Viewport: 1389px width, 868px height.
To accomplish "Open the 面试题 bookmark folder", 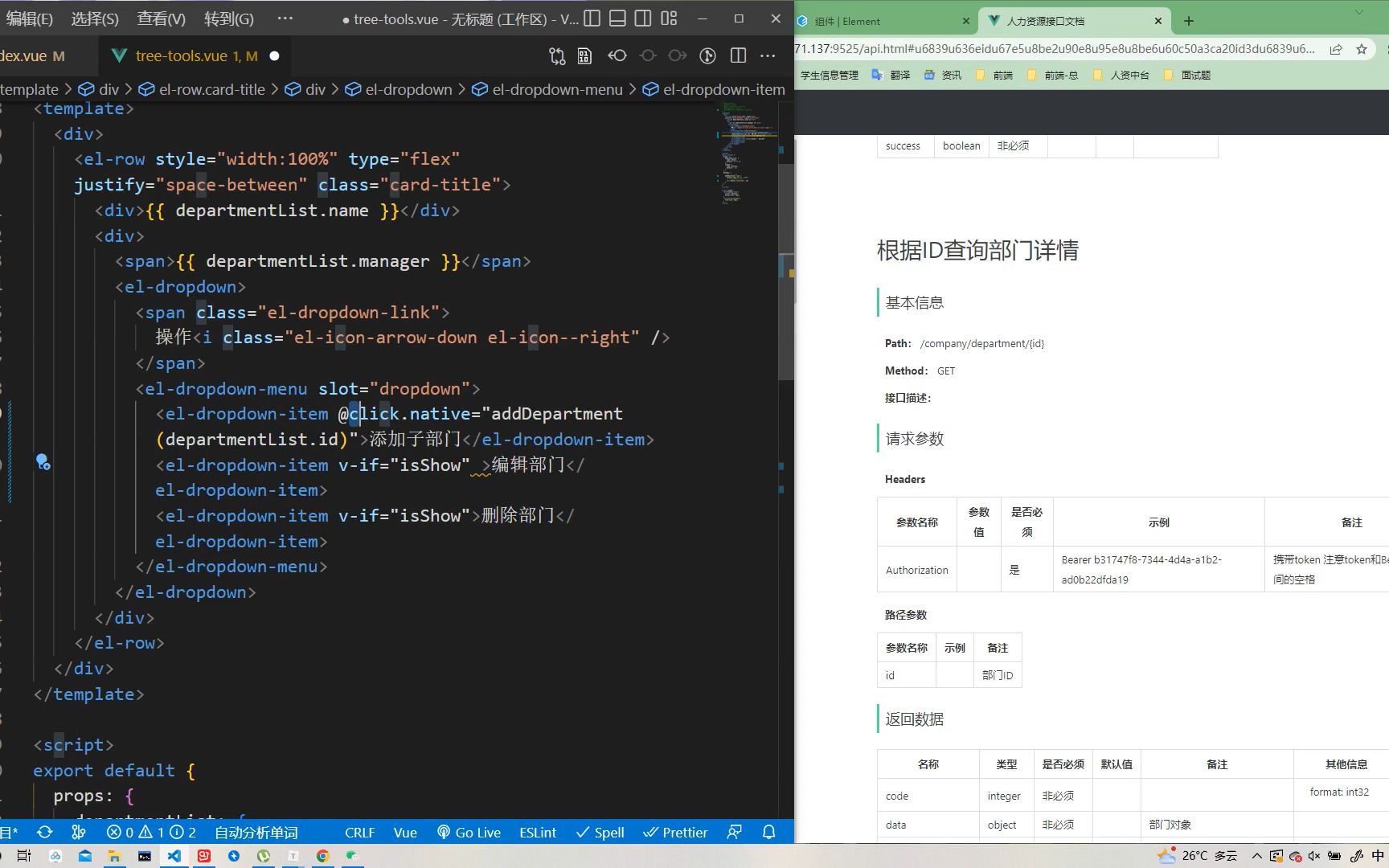I will pyautogui.click(x=1186, y=75).
